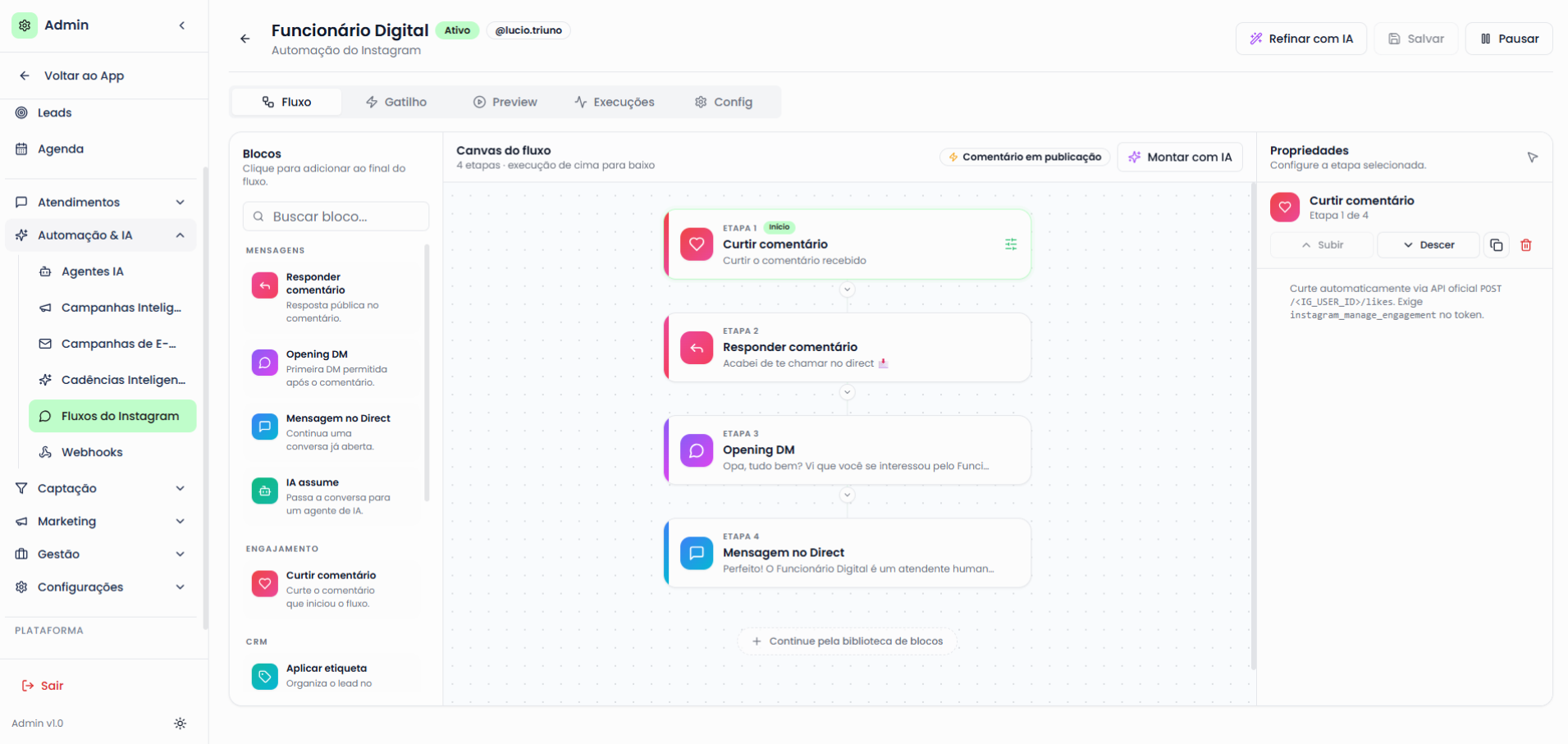This screenshot has height=744, width=1568.
Task: Click the Buscar bloco search field
Action: point(336,217)
